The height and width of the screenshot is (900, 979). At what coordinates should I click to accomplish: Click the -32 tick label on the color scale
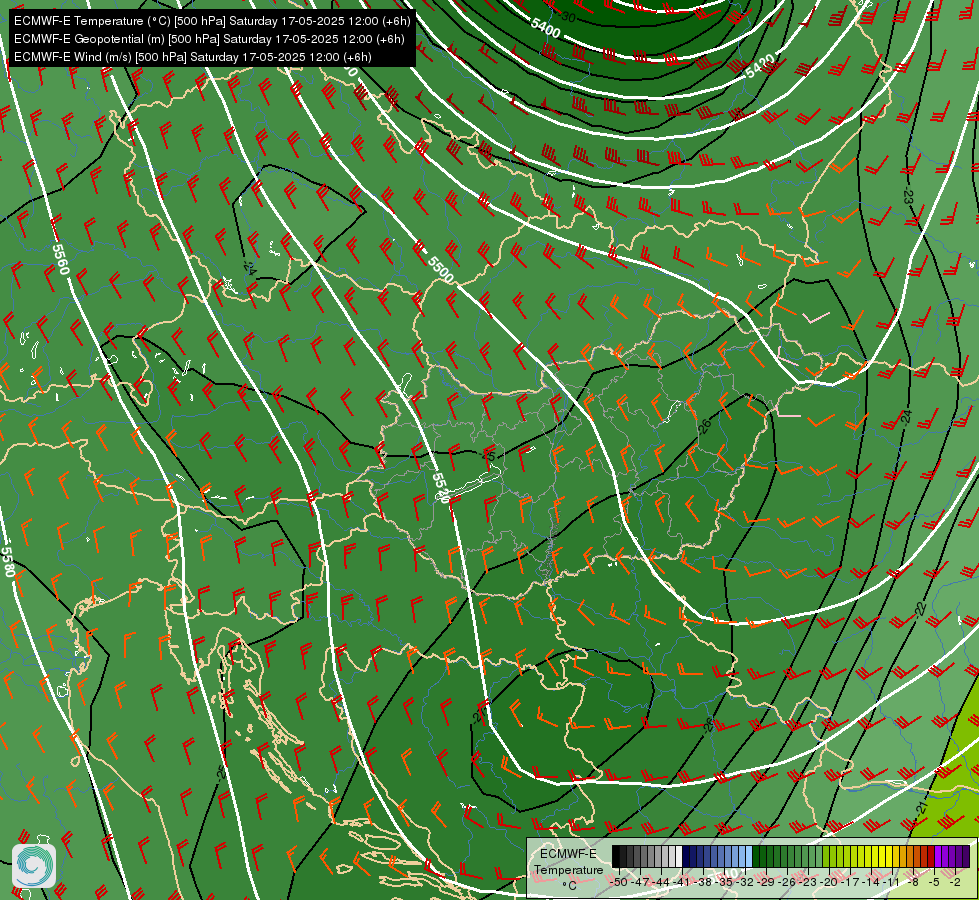(744, 882)
